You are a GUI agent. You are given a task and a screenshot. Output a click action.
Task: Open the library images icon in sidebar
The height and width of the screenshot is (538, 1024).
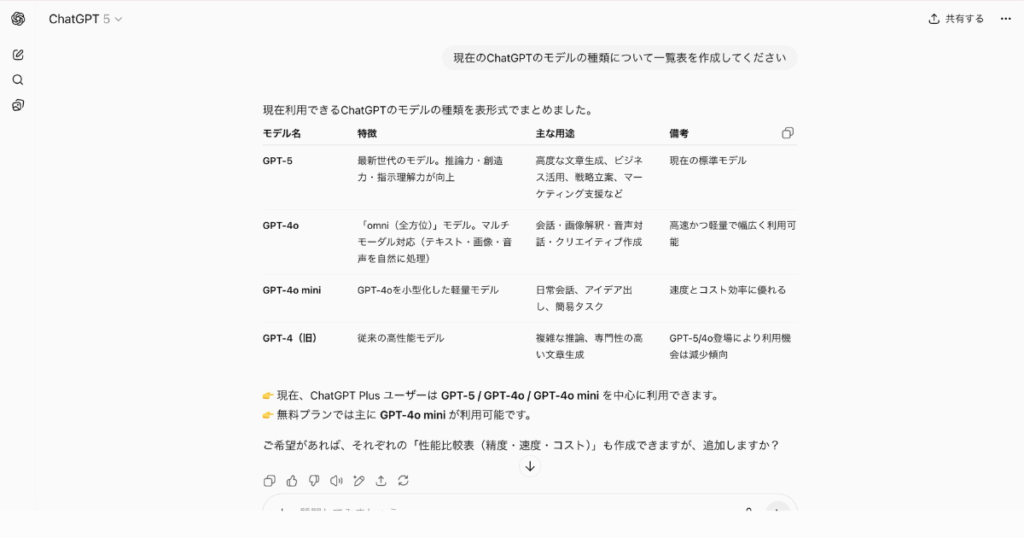point(18,105)
